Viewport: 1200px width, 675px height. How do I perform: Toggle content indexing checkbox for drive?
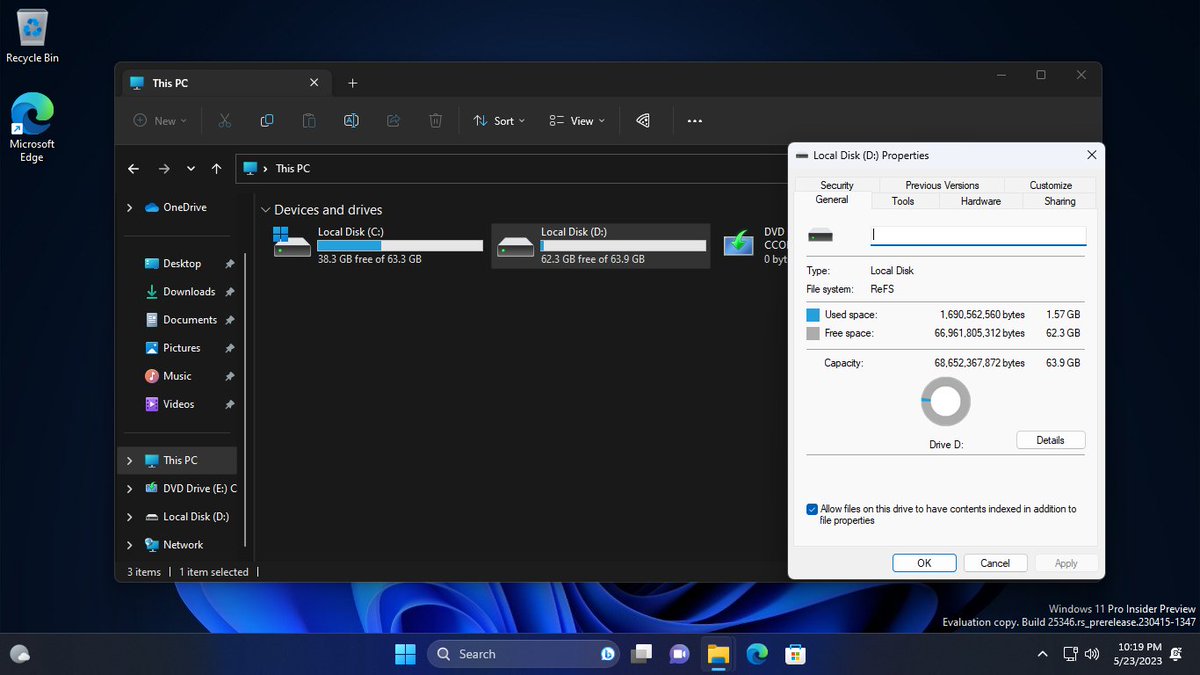pyautogui.click(x=812, y=509)
